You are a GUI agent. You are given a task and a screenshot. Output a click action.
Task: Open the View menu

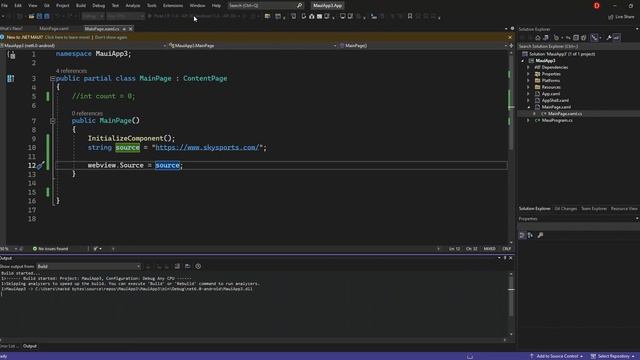click(33, 5)
